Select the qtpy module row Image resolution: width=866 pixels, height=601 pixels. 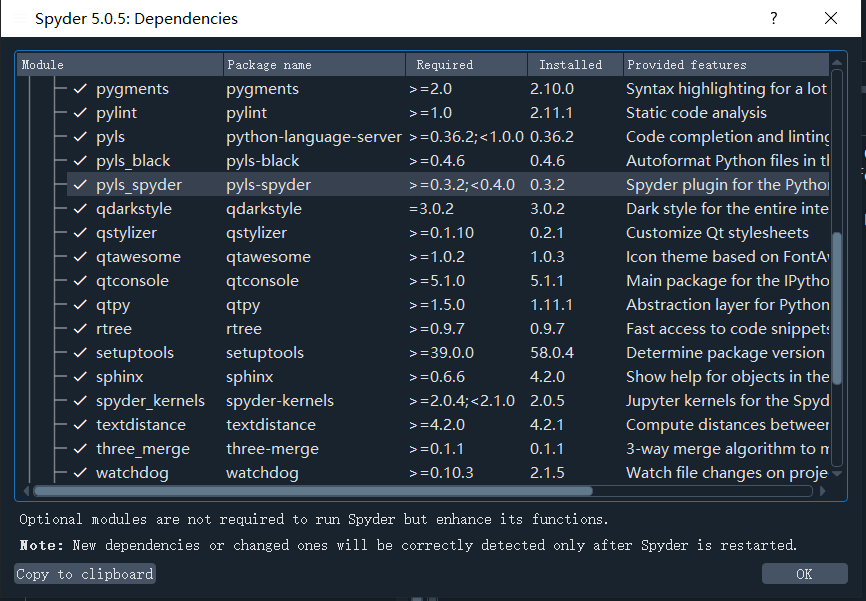click(x=448, y=305)
